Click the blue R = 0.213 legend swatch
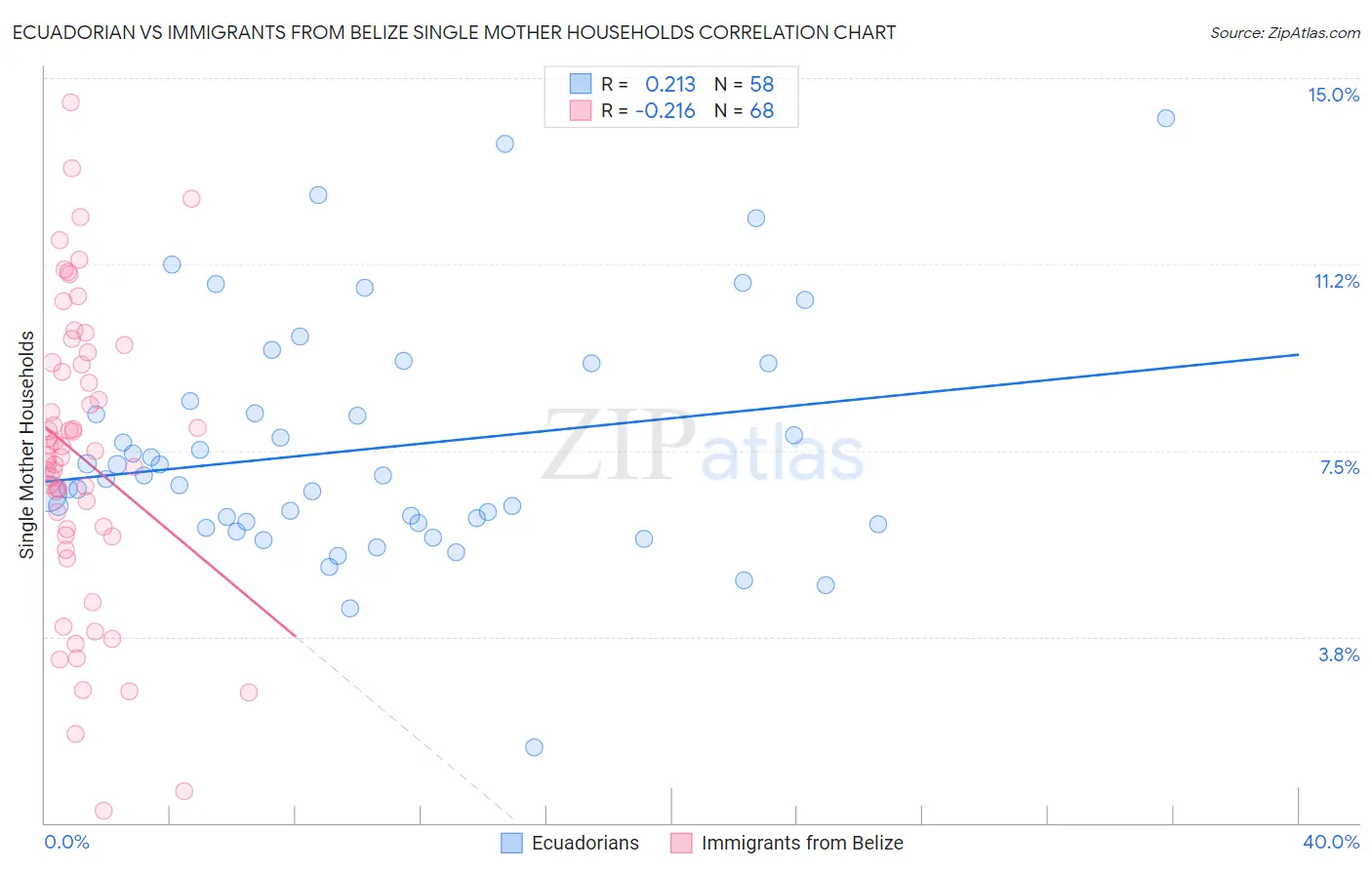Screen dimensions: 1372x870 [x=581, y=84]
